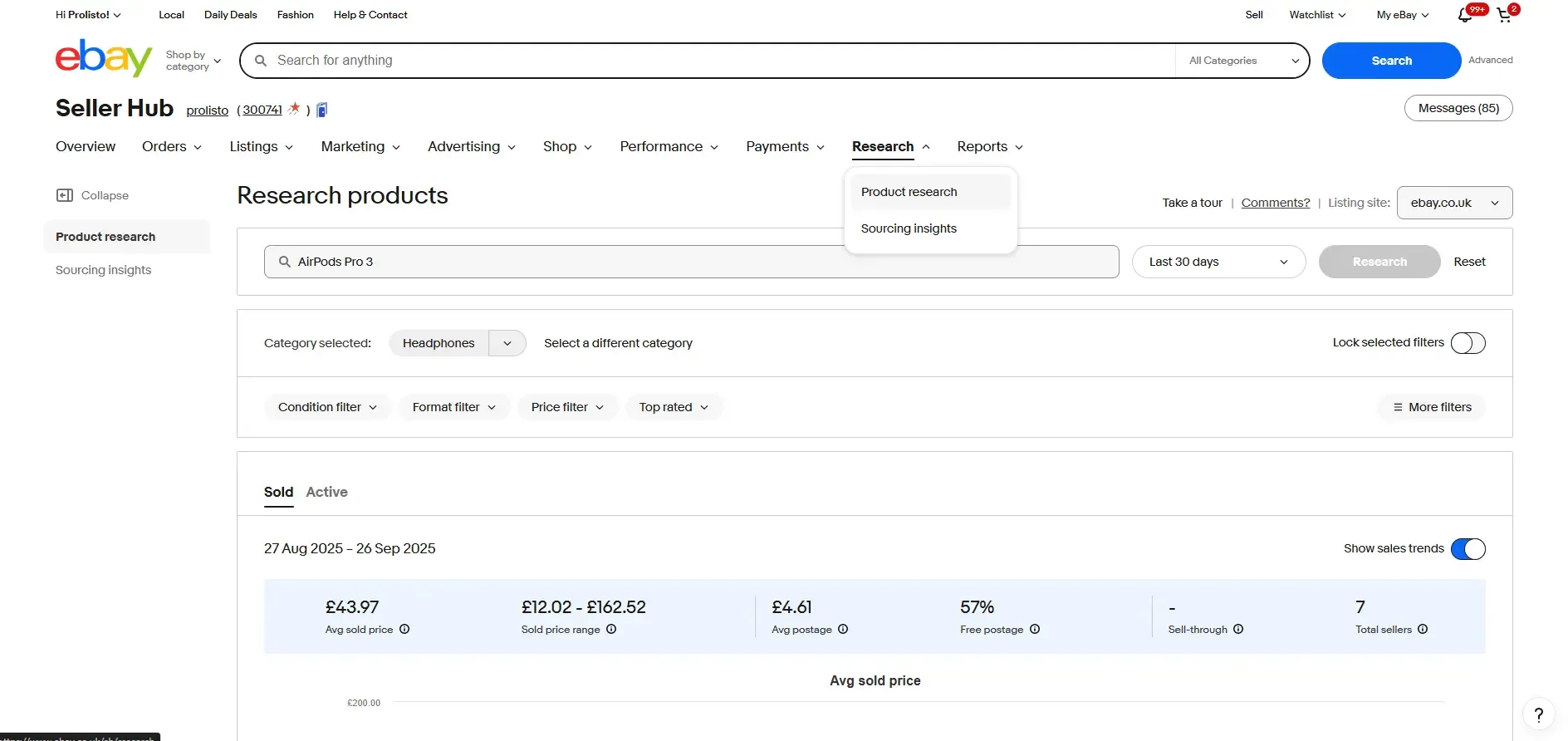The height and width of the screenshot is (741, 1568).
Task: Open the Total sellers info icon
Action: (1423, 629)
